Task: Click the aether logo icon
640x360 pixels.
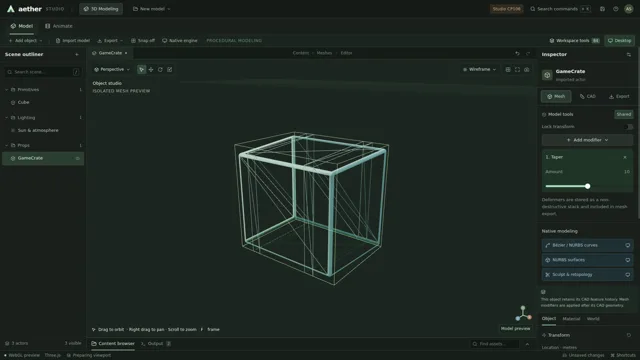Action: [x=11, y=9]
